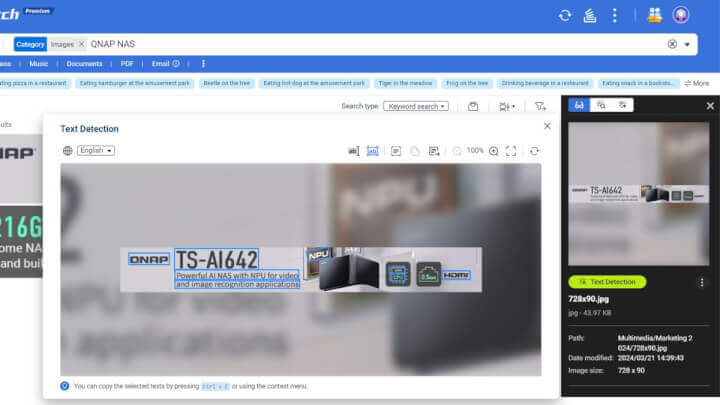
Task: Select the detected 'TS-AI642' text box
Action: pos(217,259)
